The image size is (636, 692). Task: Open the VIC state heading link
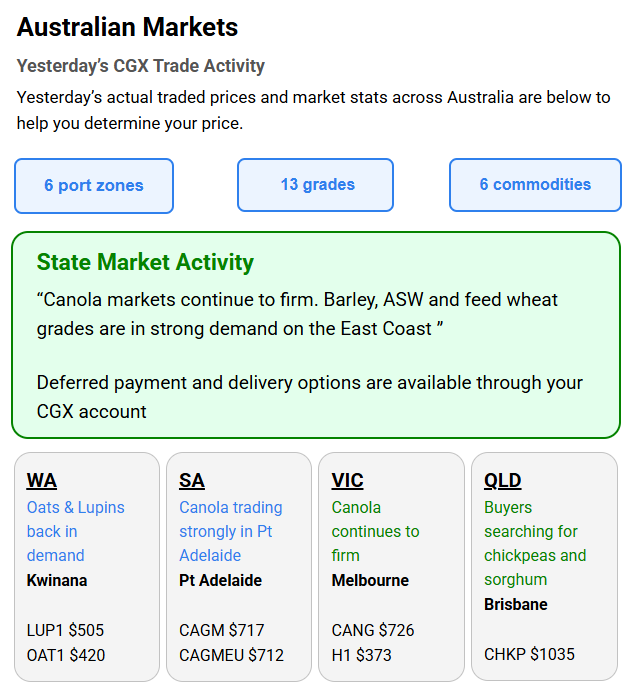347,481
